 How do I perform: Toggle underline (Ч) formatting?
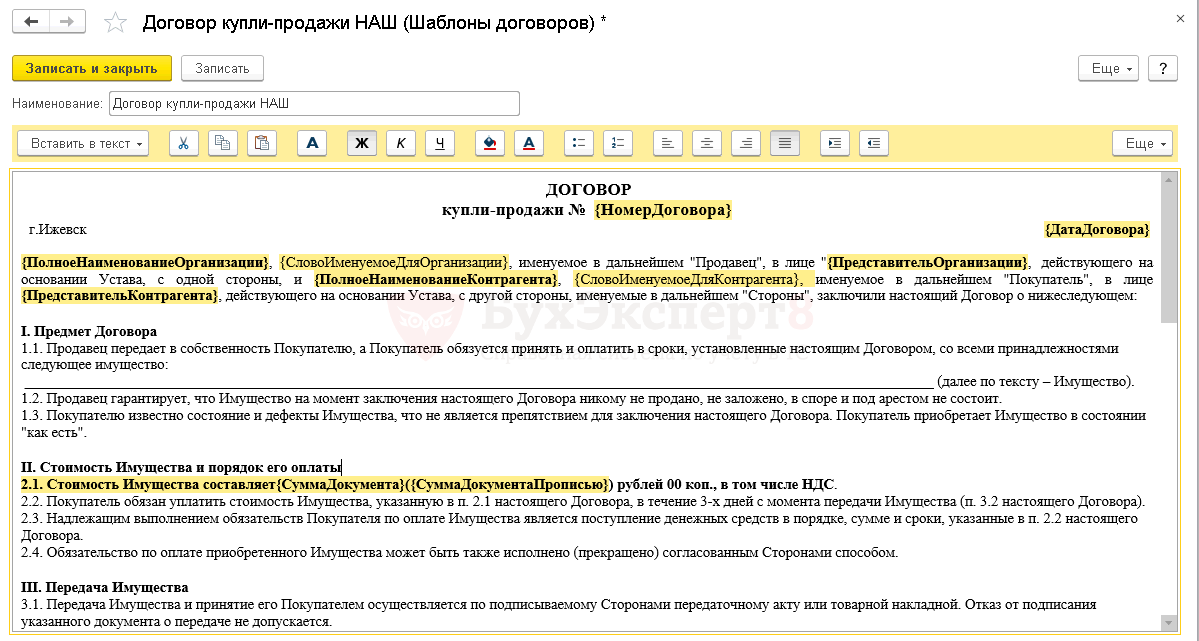click(440, 143)
